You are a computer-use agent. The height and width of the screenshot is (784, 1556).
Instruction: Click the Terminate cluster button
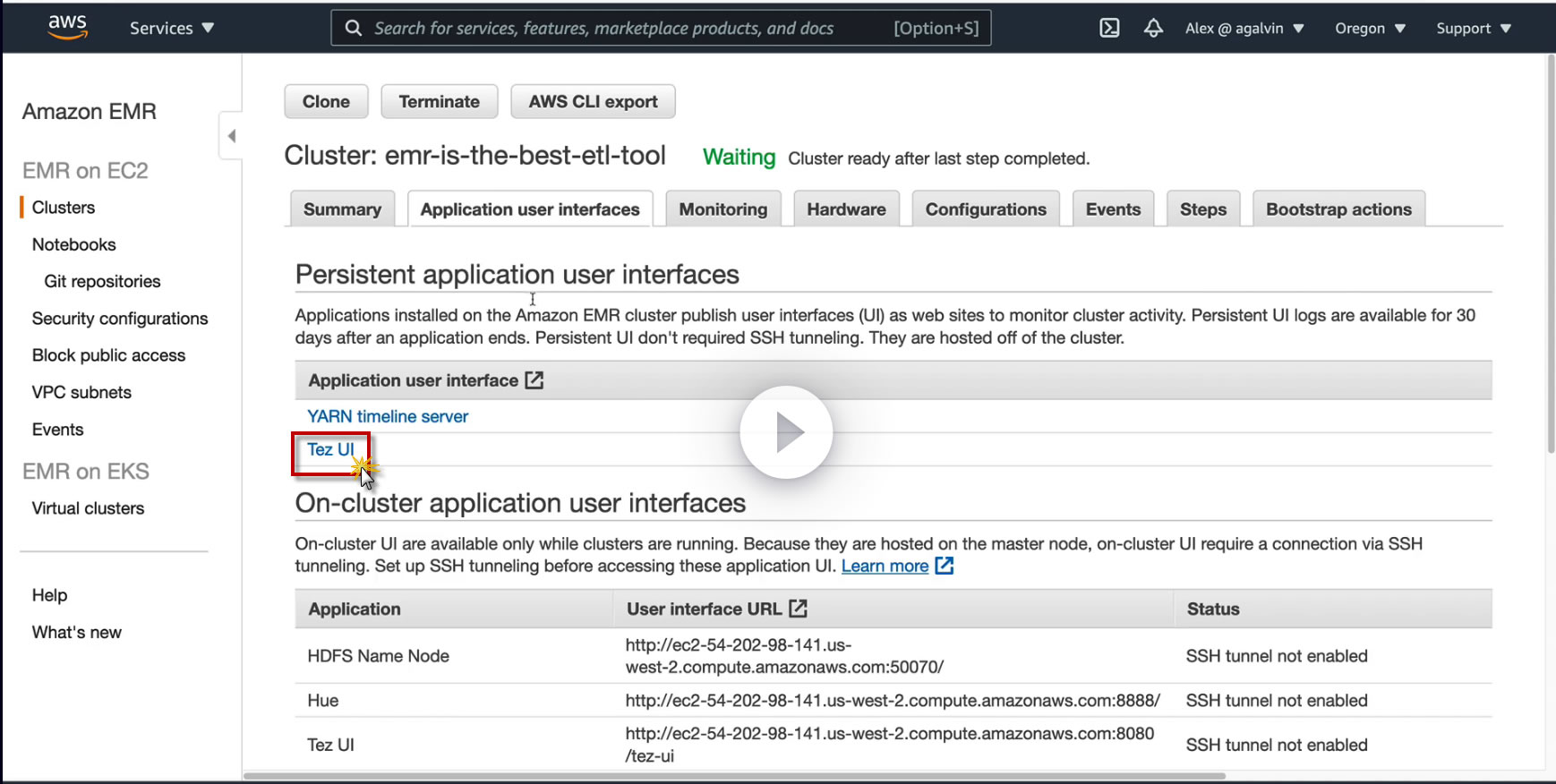[439, 101]
